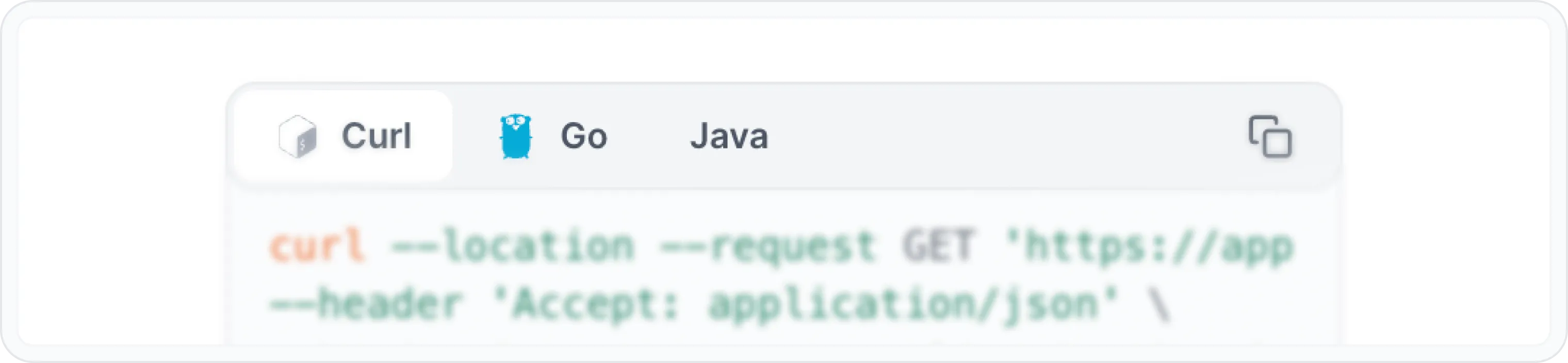The height and width of the screenshot is (363, 1568).
Task: Switch to the Curl tab
Action: (344, 136)
